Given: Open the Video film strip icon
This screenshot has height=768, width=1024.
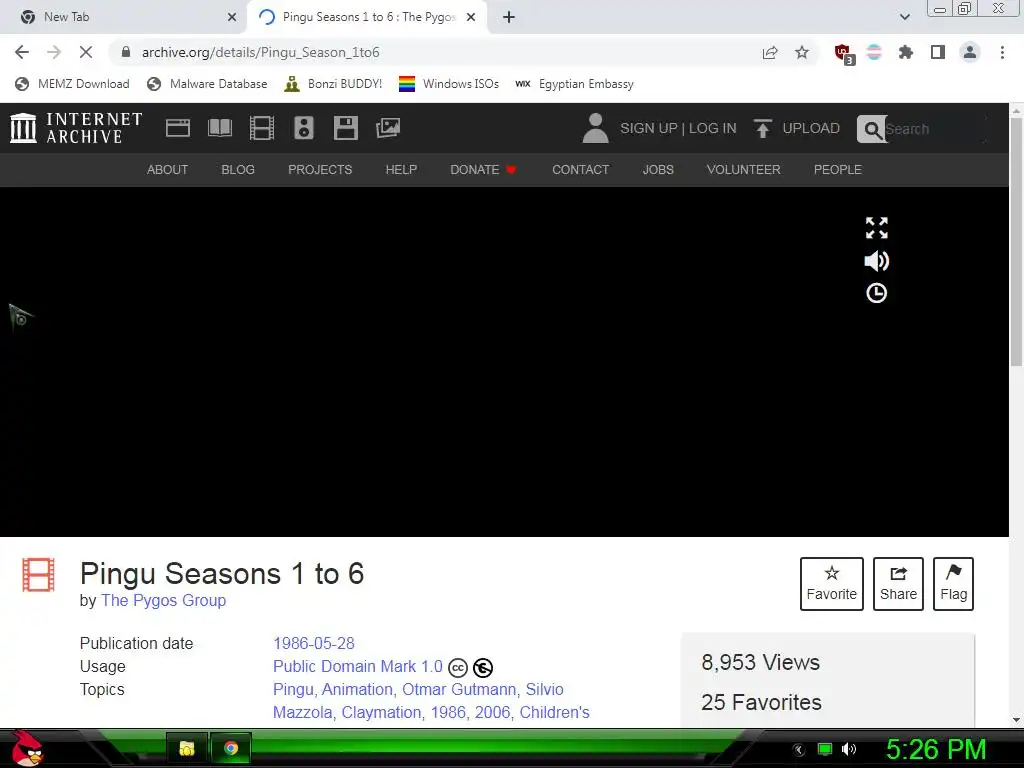Looking at the screenshot, I should click(x=261, y=128).
